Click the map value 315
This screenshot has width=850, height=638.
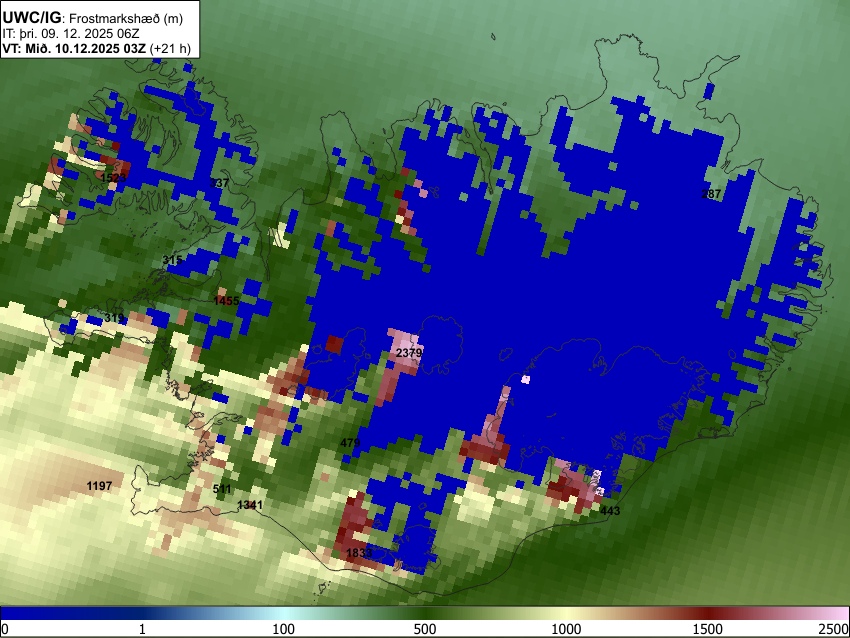(172, 260)
